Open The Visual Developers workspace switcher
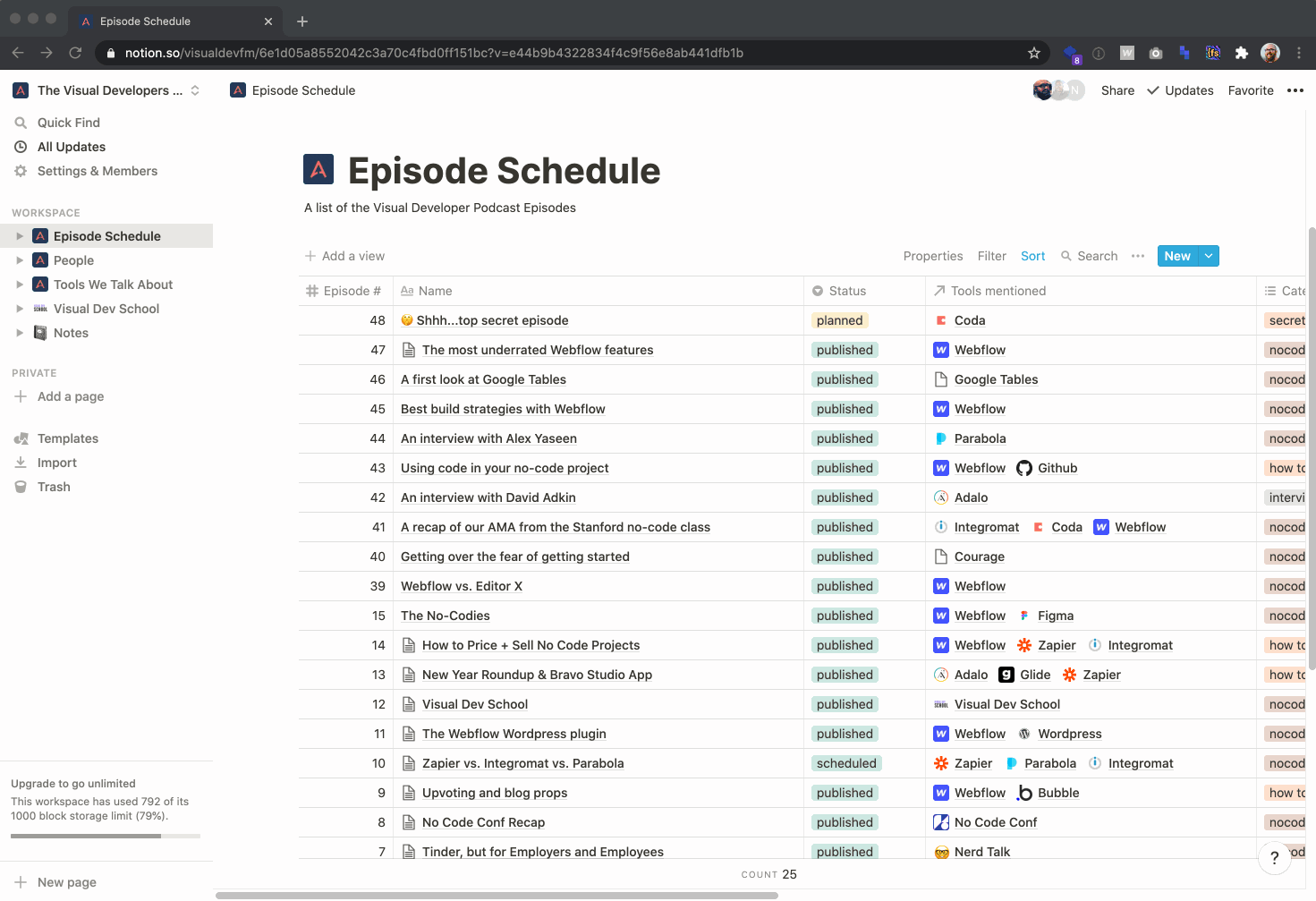The width and height of the screenshot is (1316, 901). [x=106, y=90]
